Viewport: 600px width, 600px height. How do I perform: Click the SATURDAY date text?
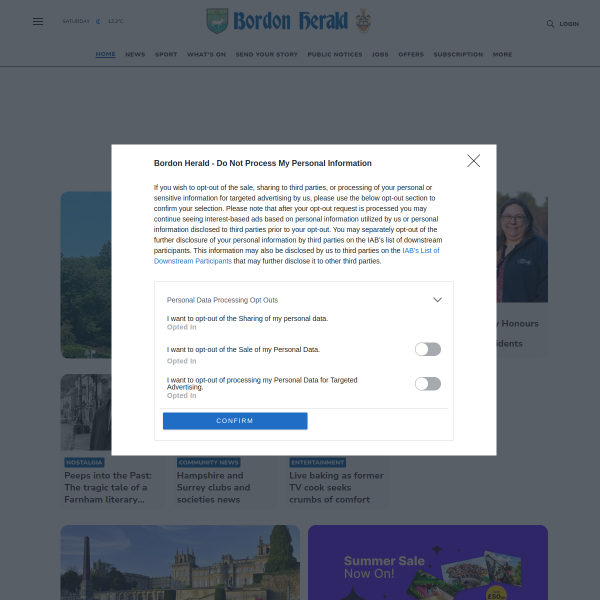[76, 21]
